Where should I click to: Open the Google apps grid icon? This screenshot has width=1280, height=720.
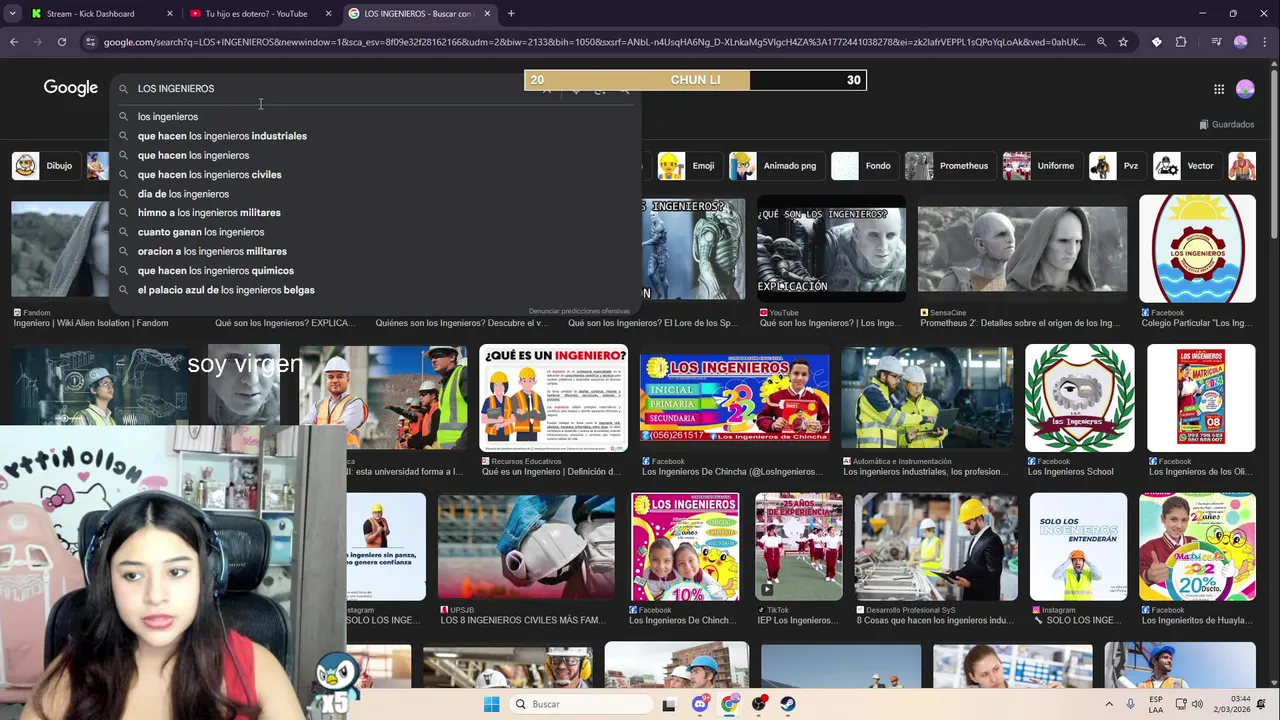(1219, 89)
